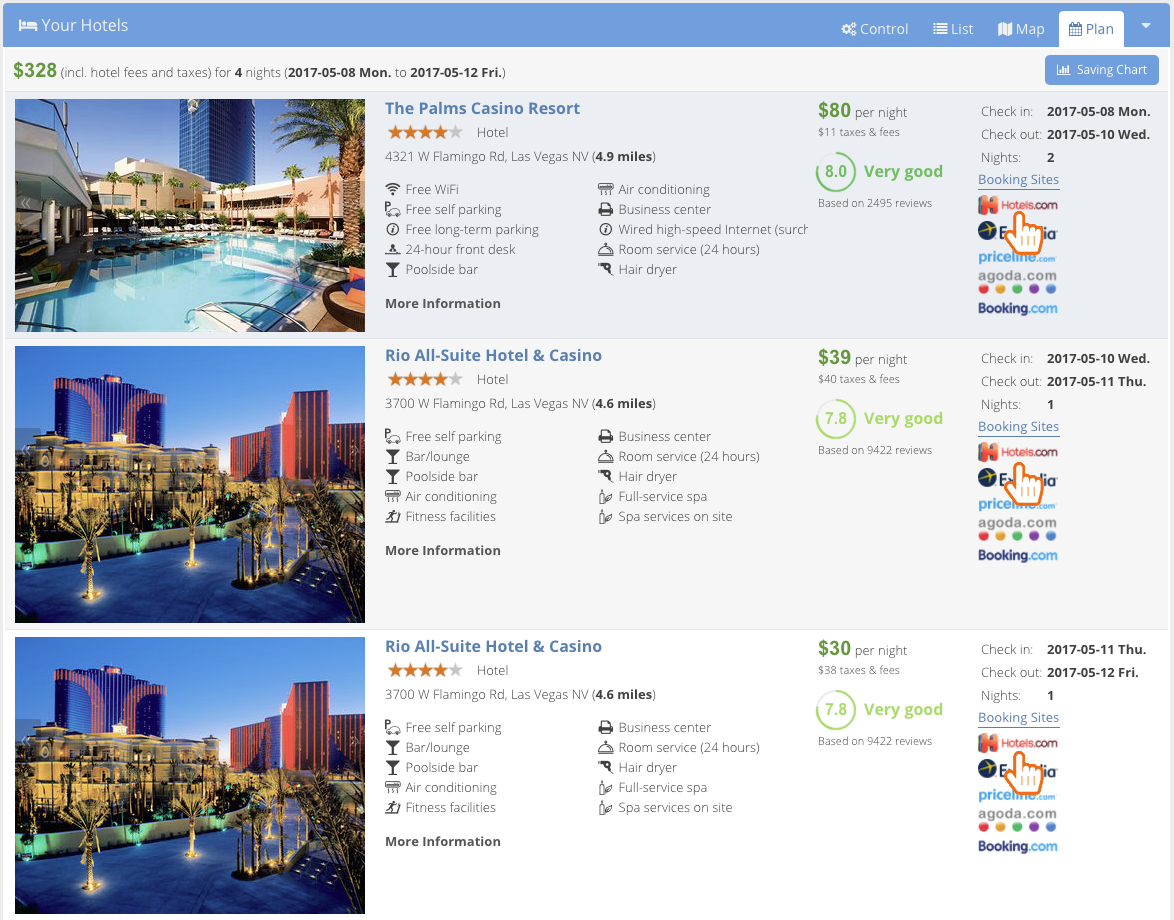Click Booking Sites link for 2017-05-11 check-in Rio
Screen dimensions: 1174x920
(1018, 718)
